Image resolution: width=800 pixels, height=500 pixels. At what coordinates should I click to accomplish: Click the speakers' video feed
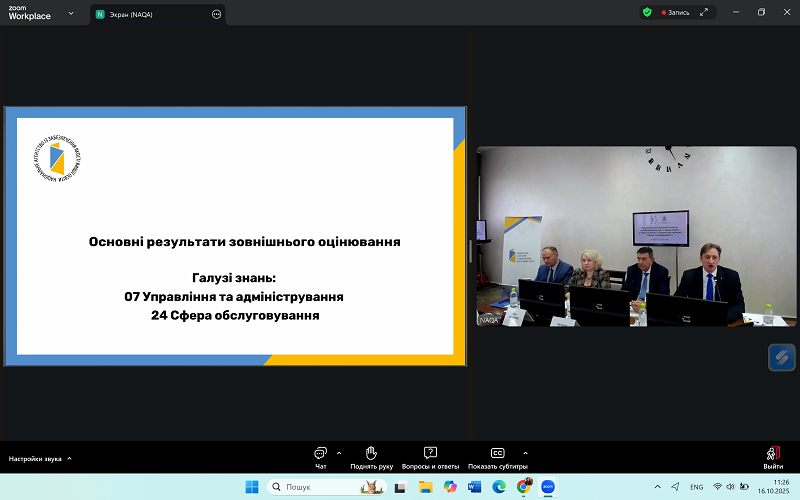(x=636, y=237)
